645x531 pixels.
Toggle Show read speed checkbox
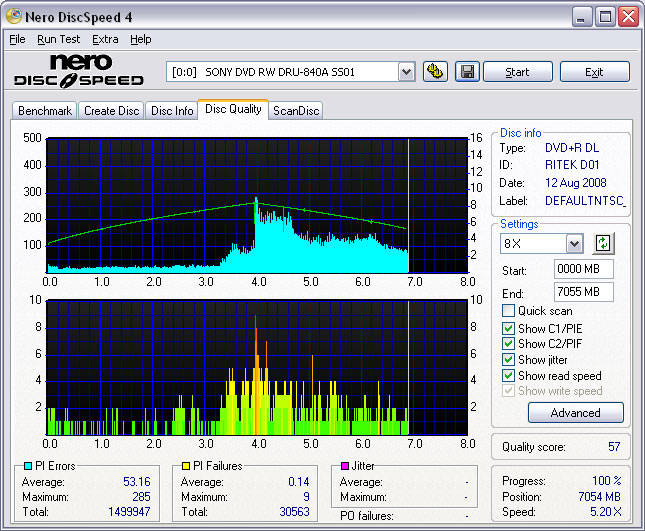(x=508, y=375)
